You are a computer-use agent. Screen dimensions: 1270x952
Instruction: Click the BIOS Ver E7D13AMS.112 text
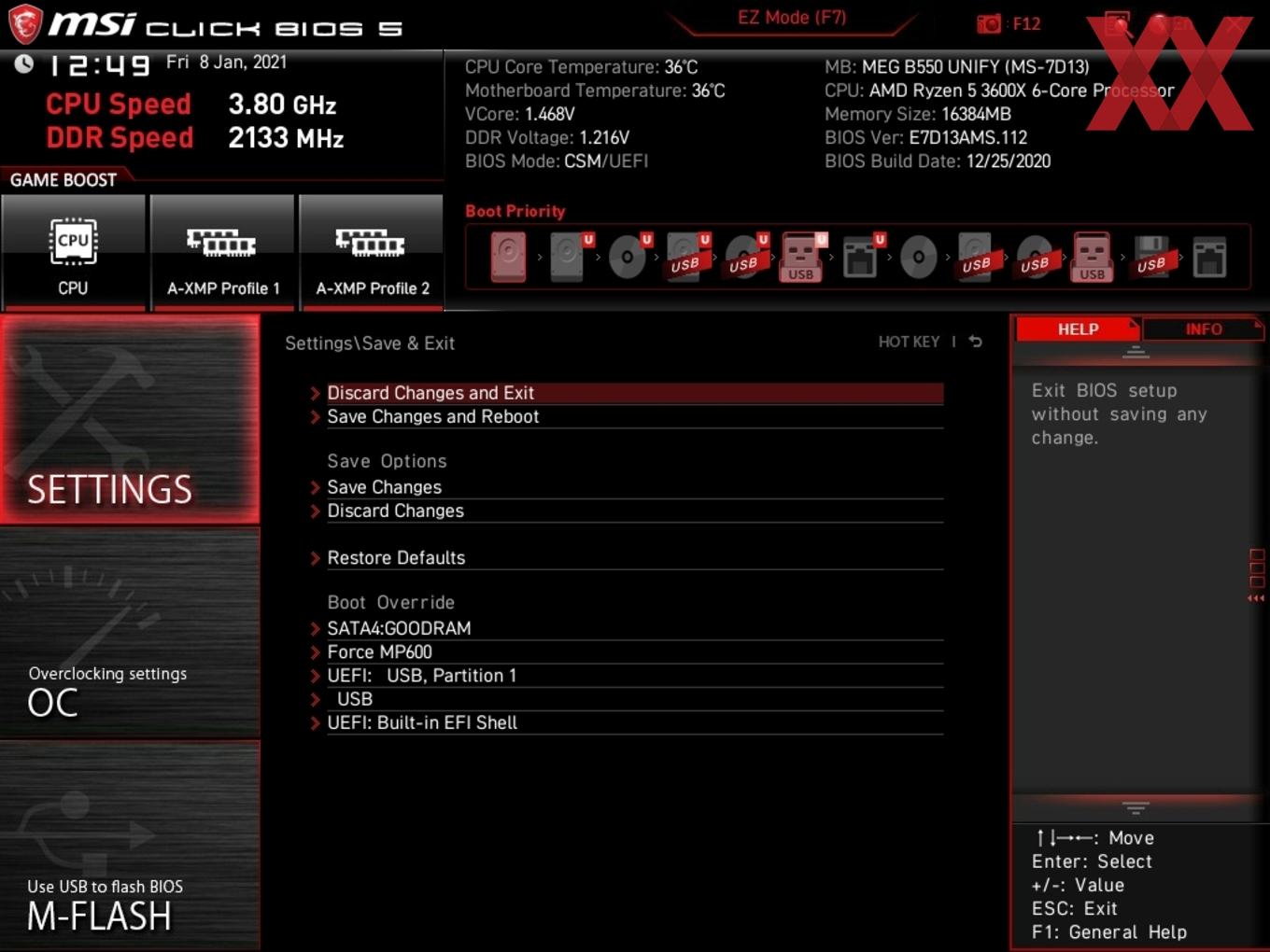926,137
